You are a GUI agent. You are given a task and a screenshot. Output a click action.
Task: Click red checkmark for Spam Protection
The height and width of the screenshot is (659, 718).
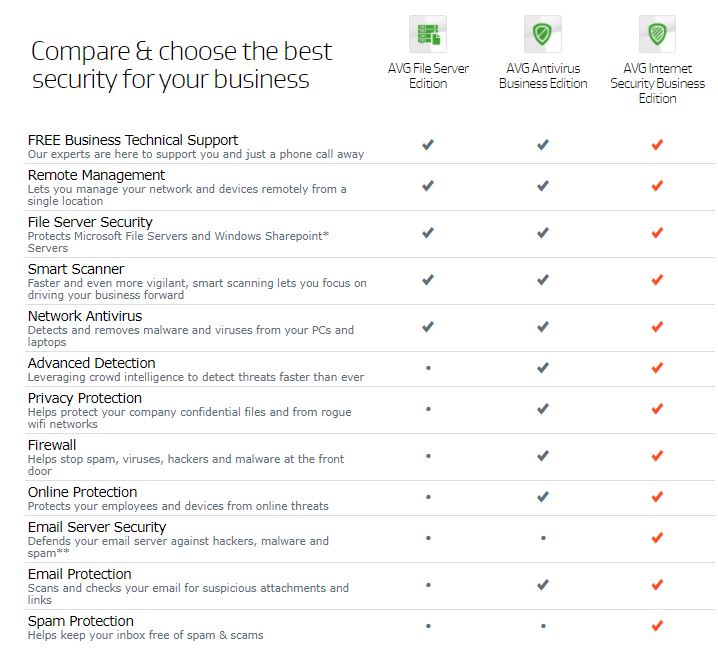tap(657, 626)
